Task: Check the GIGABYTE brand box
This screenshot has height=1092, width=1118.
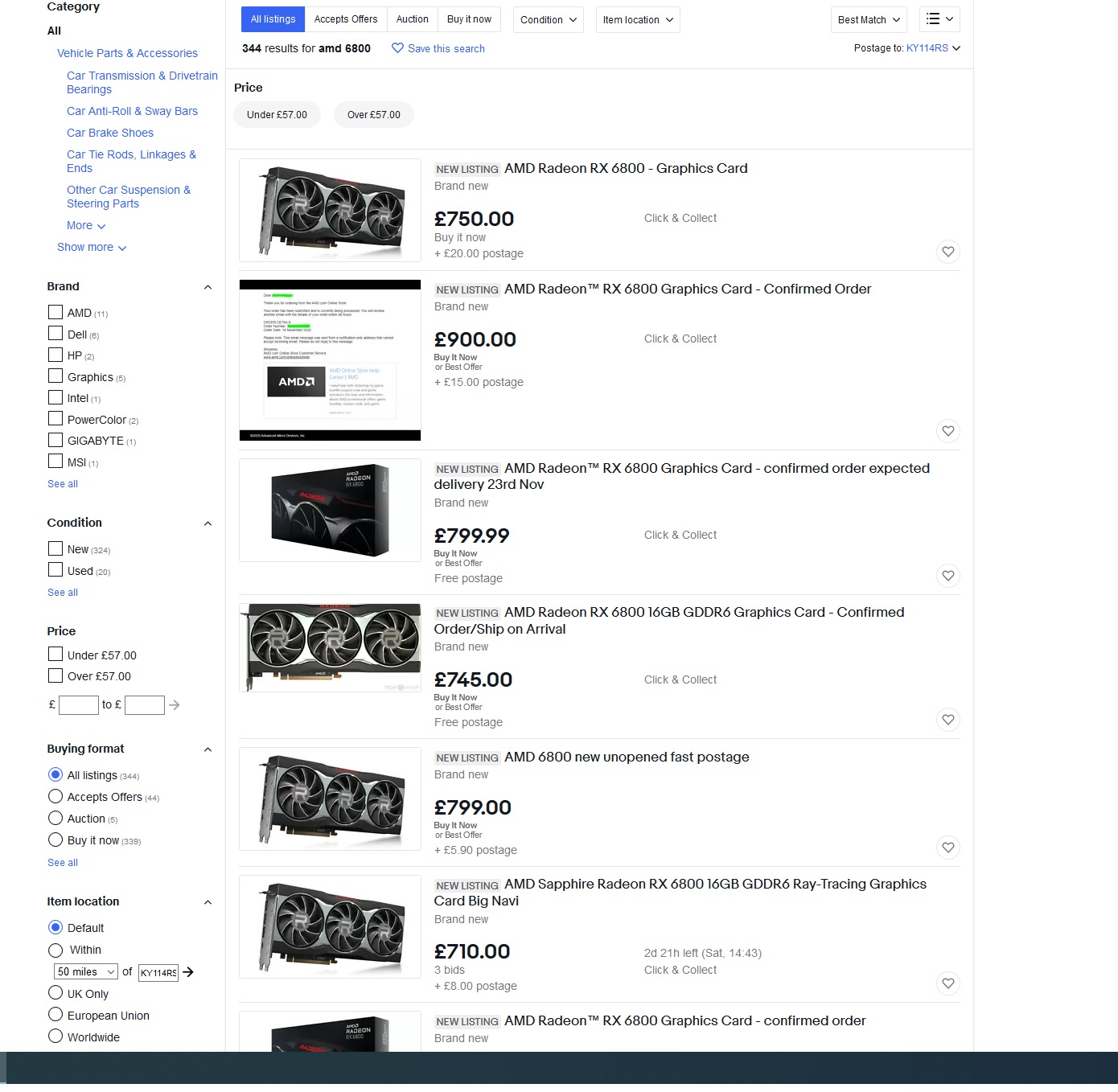Action: pyautogui.click(x=55, y=440)
